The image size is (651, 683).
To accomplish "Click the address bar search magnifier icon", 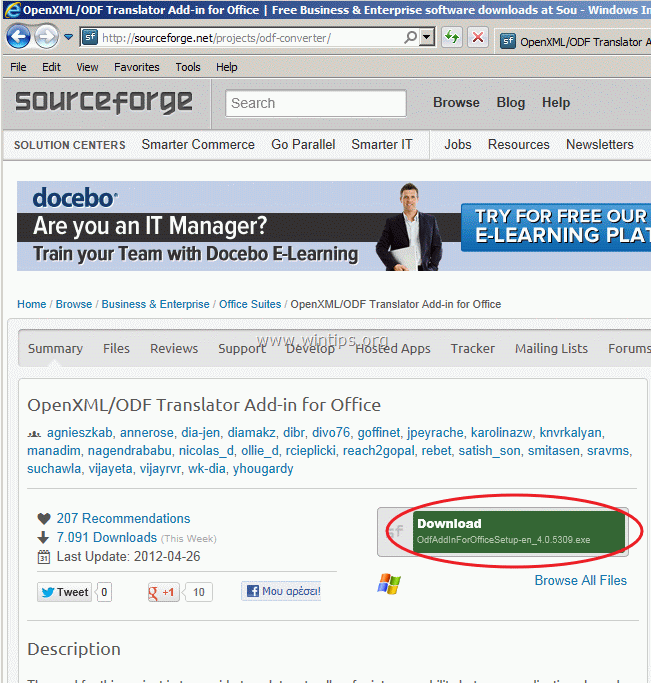I will 410,38.
